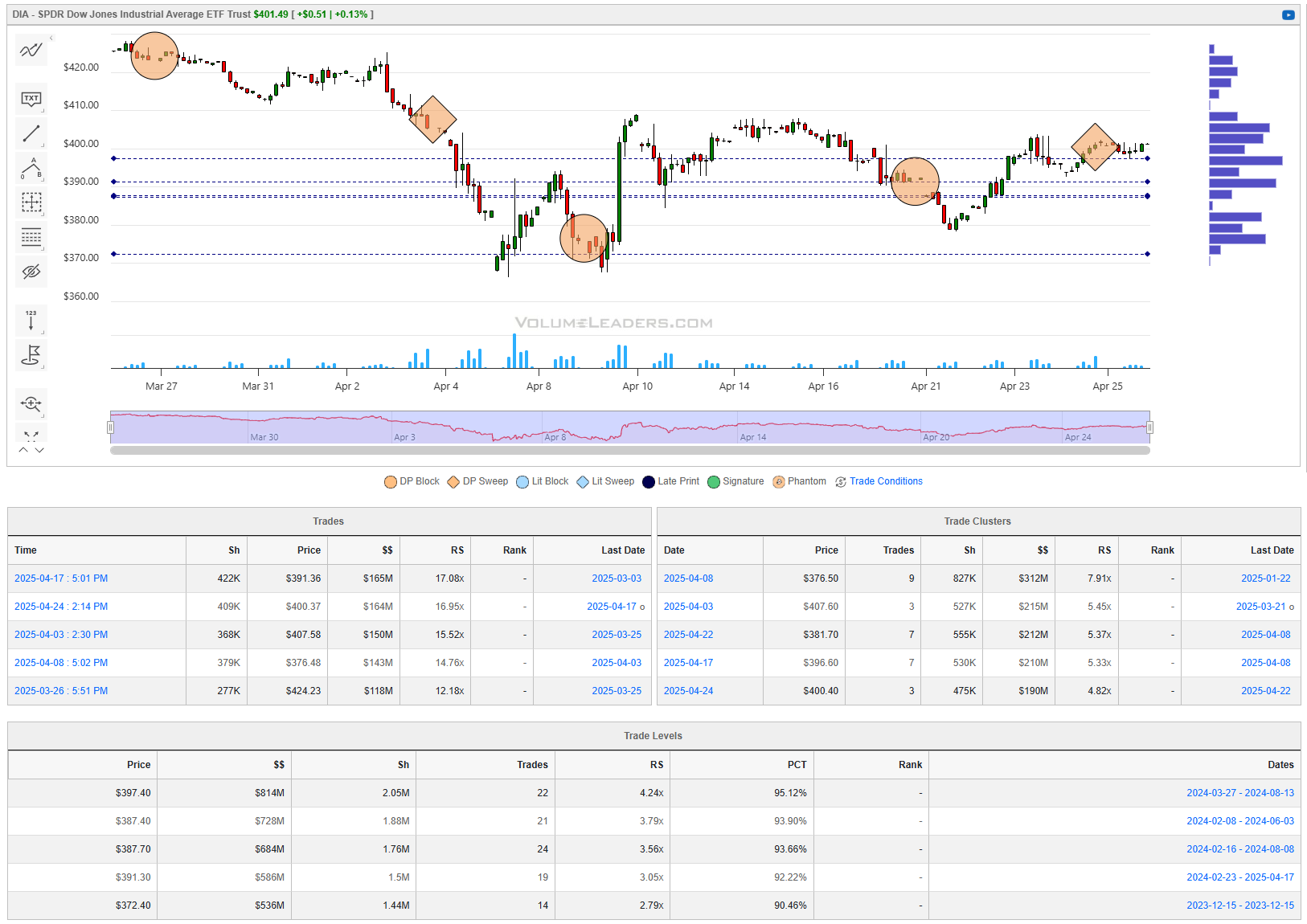This screenshot has height=924, width=1307.
Task: Open trade 2025-04-03 : 2:30 PM
Action: 61,635
